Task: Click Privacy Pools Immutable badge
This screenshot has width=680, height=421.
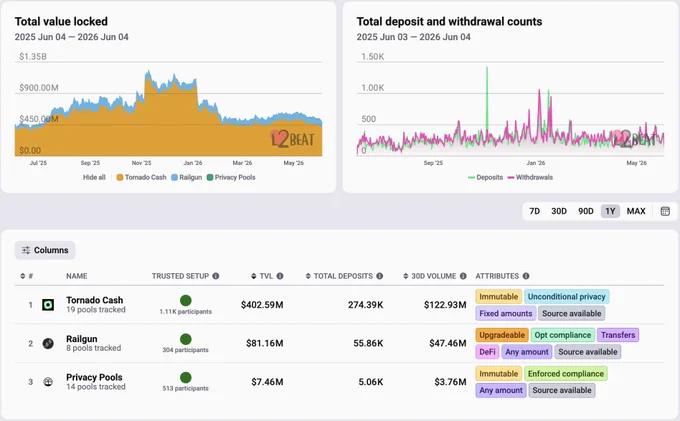Action: click(499, 373)
